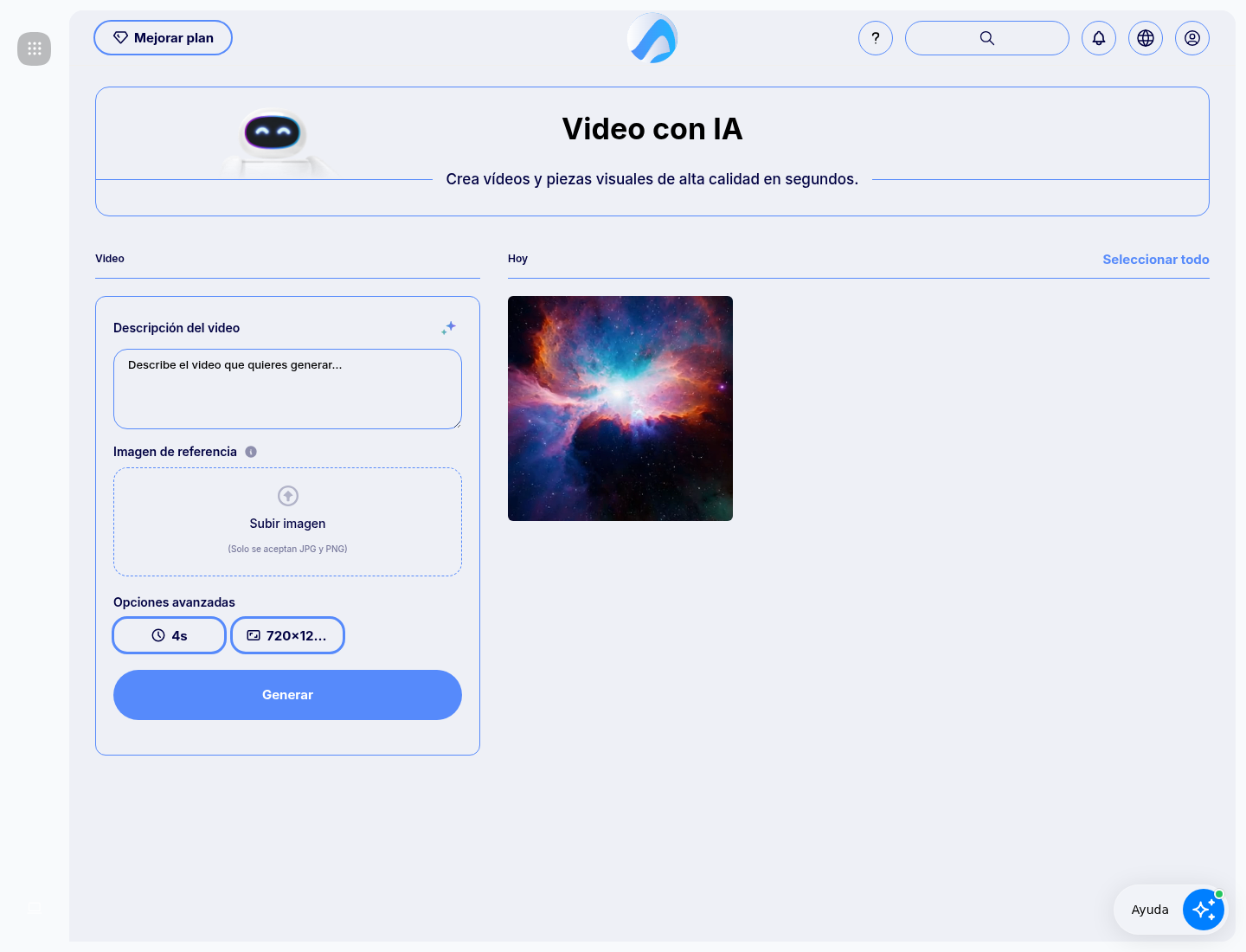Image resolution: width=1246 pixels, height=952 pixels.
Task: Click the Generar button
Action: (x=287, y=695)
